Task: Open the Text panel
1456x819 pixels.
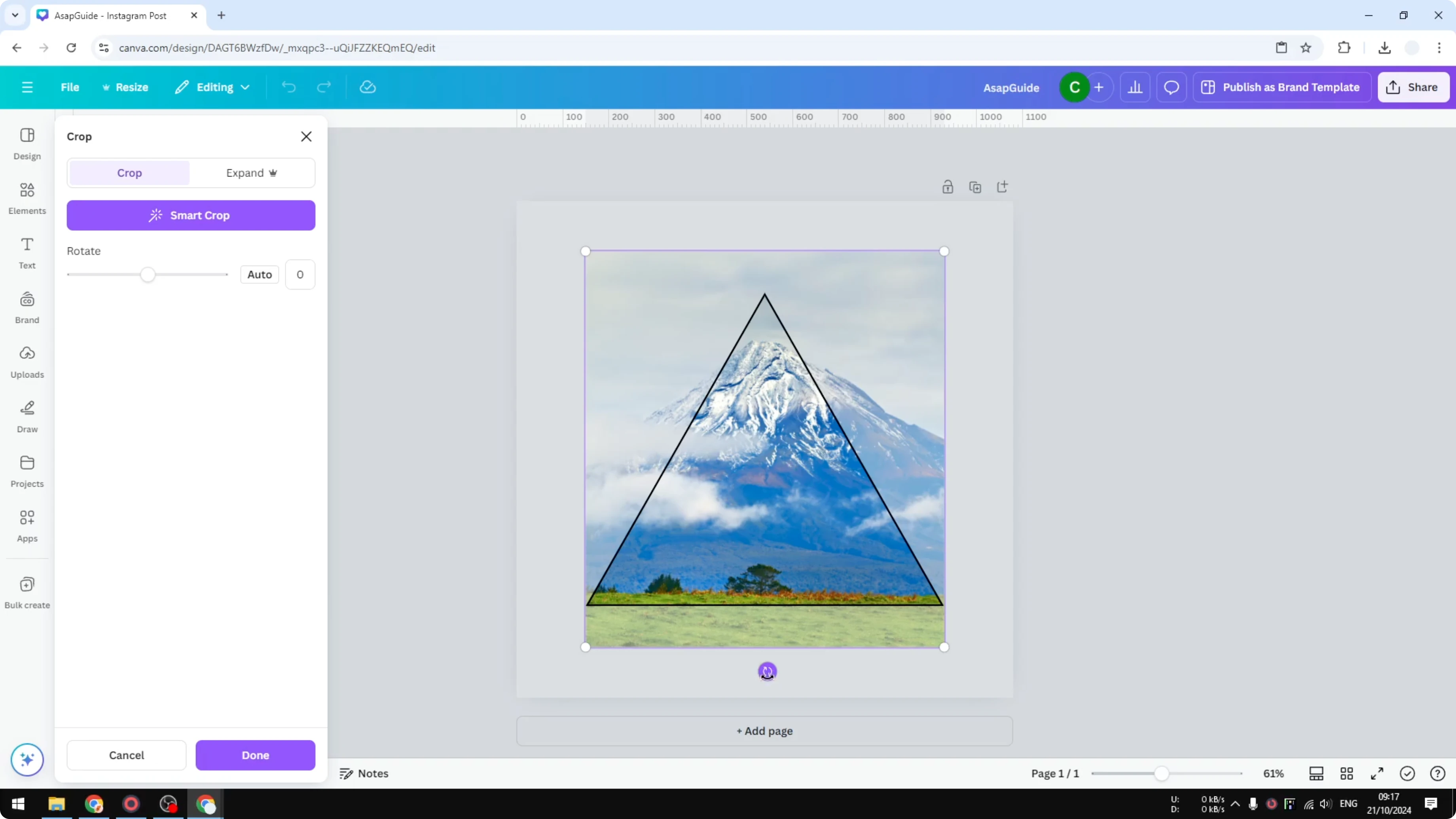Action: tap(27, 253)
